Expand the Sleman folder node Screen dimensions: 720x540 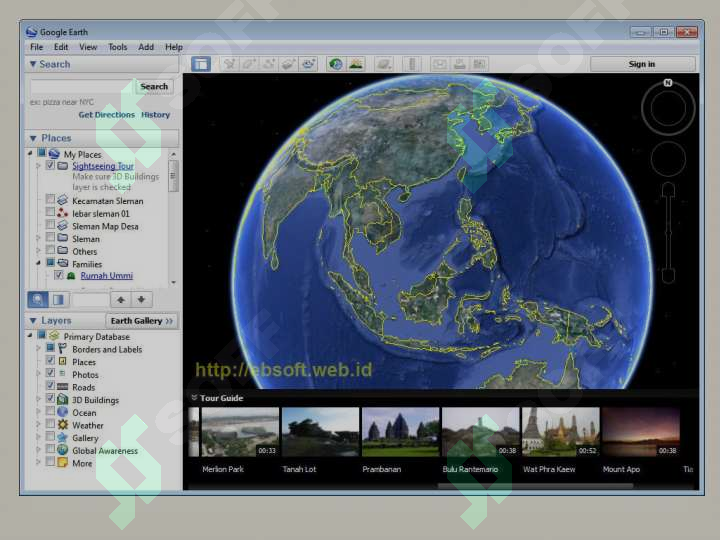(39, 238)
